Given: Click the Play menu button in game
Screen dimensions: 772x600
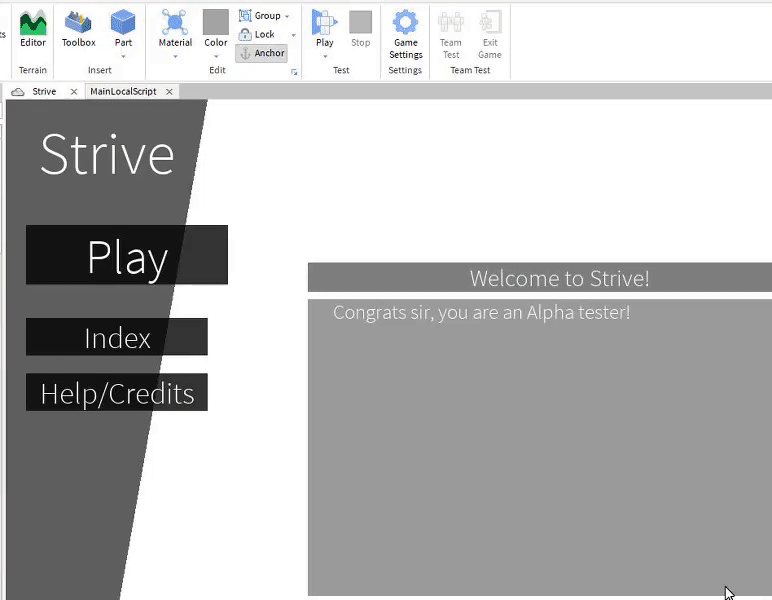Looking at the screenshot, I should tap(127, 254).
